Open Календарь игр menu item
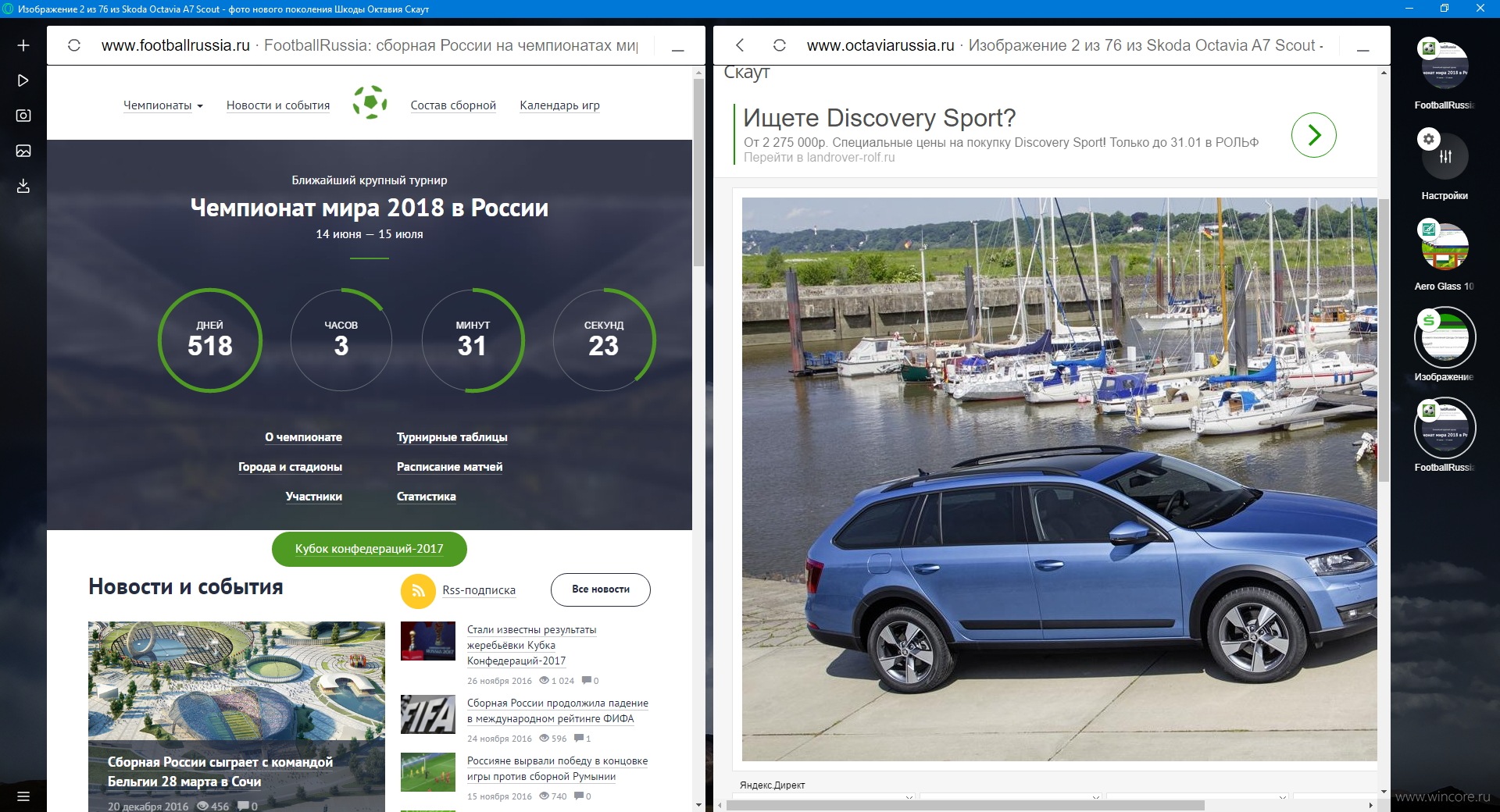Viewport: 1500px width, 812px height. coord(559,105)
